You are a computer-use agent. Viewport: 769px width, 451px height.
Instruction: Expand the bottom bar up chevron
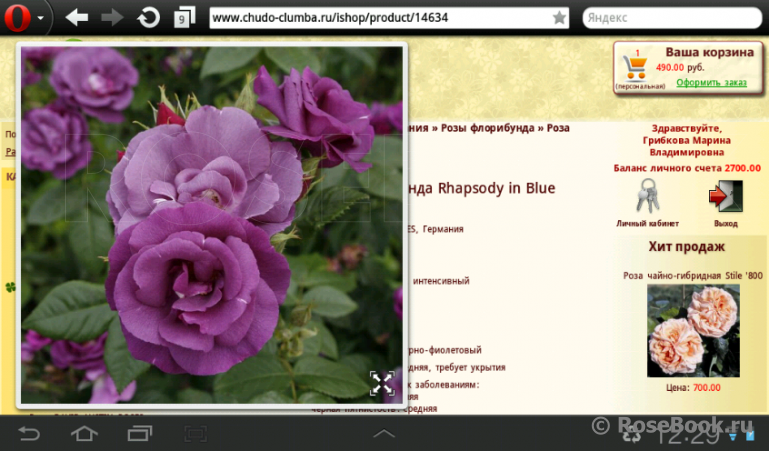(x=384, y=433)
